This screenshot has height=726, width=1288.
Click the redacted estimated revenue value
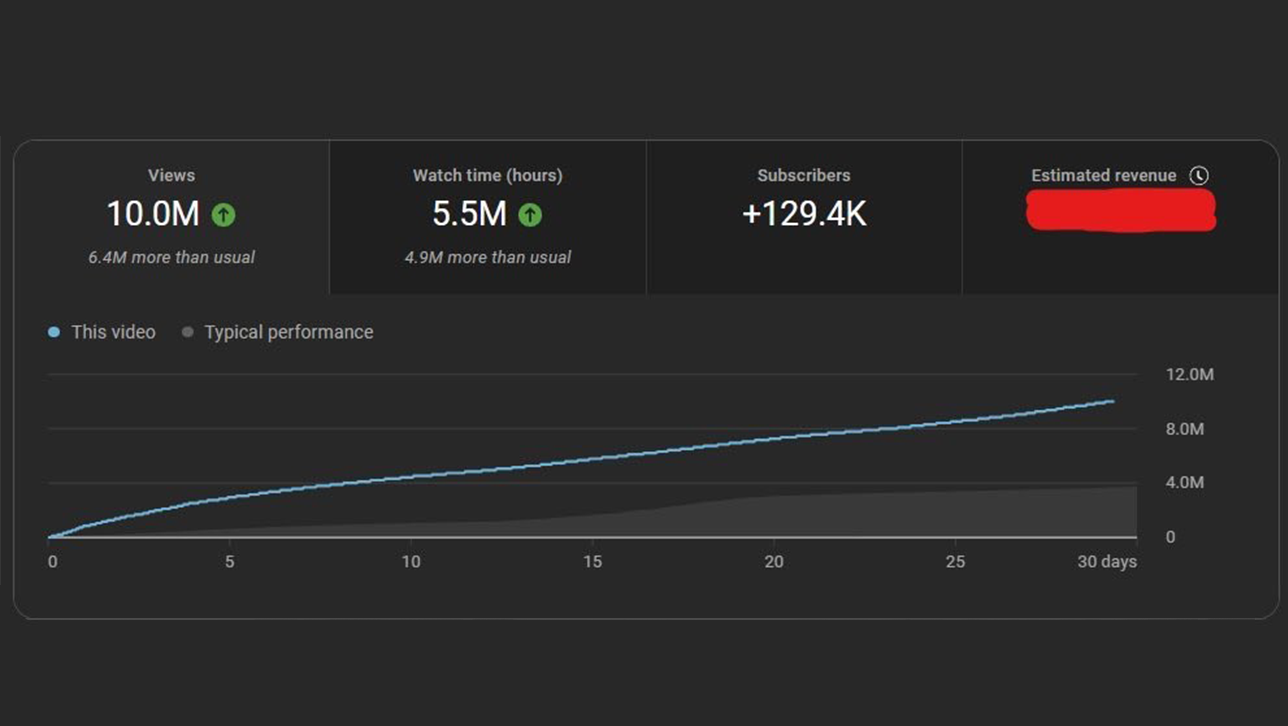click(x=1121, y=210)
